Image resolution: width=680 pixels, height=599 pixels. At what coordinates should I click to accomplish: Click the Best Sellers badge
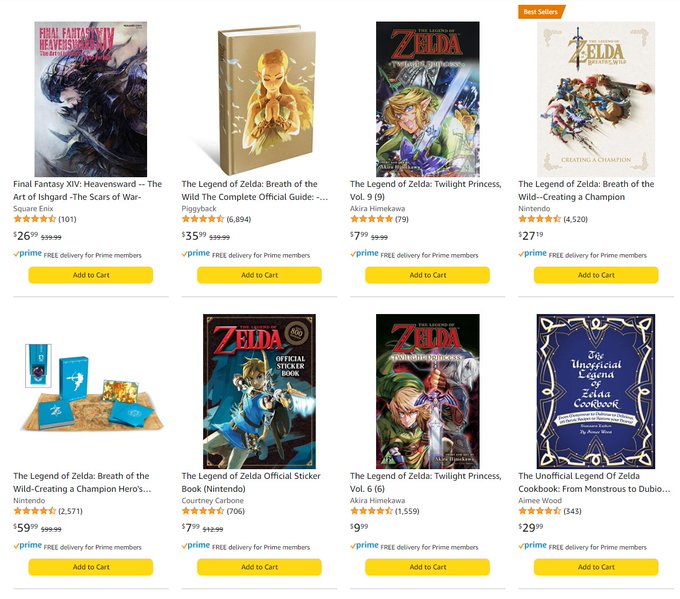click(x=541, y=12)
